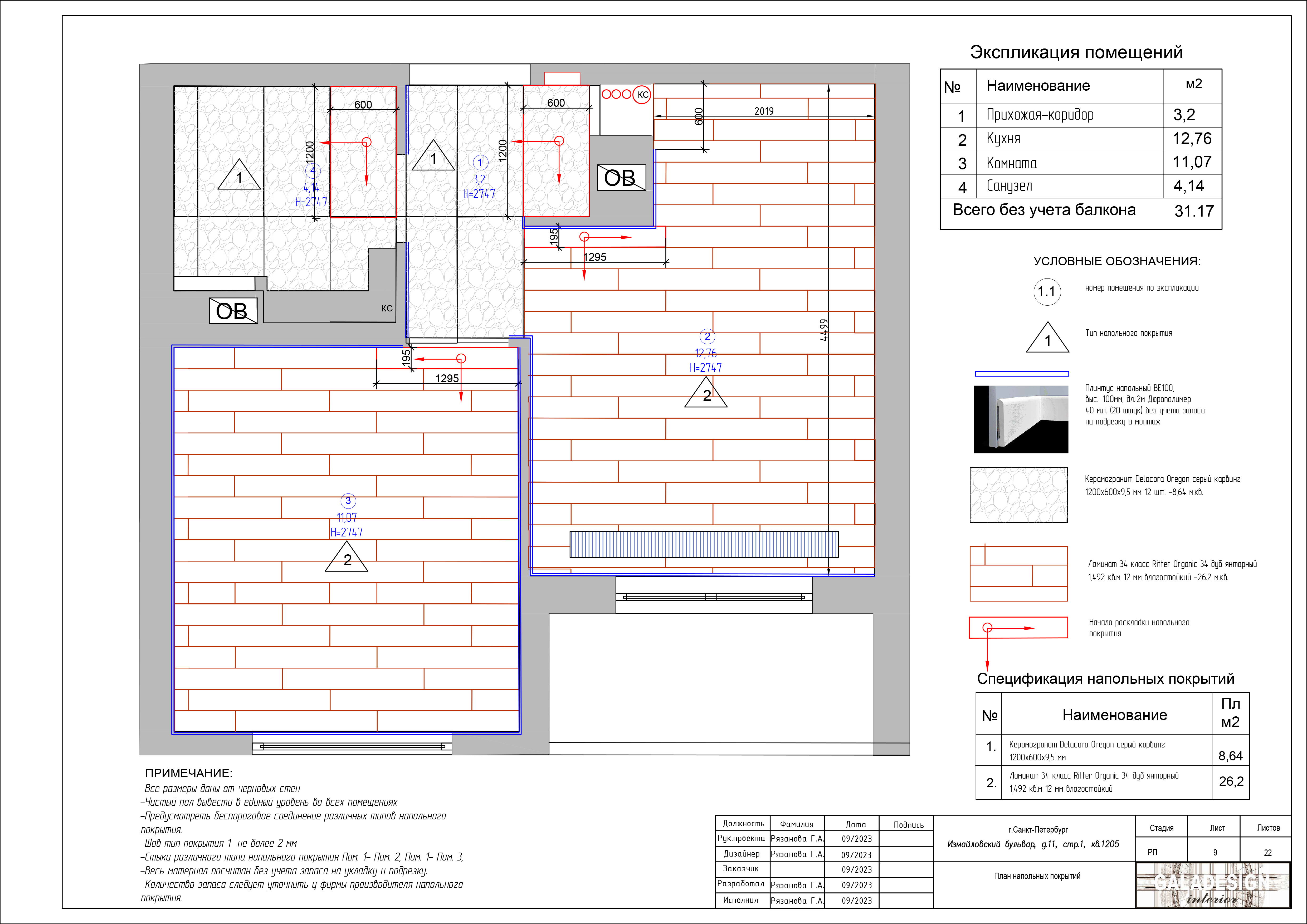Click the GALADESIGN interior logo
This screenshot has width=1307, height=924.
(1212, 885)
